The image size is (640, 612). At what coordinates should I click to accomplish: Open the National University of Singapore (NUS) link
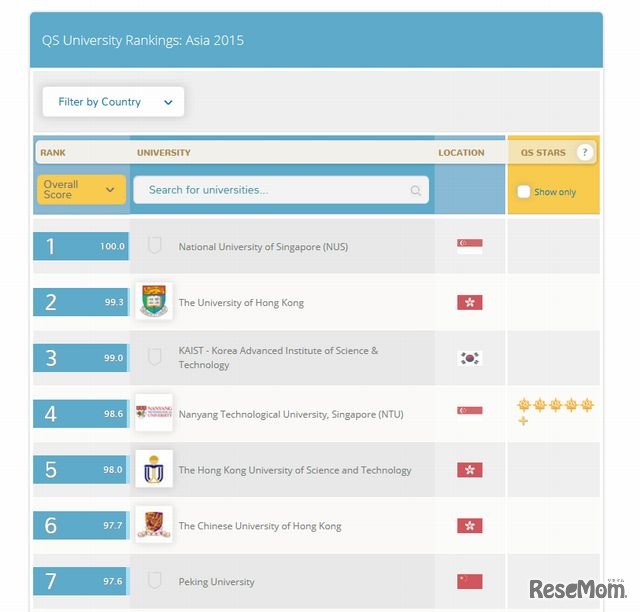click(x=263, y=247)
